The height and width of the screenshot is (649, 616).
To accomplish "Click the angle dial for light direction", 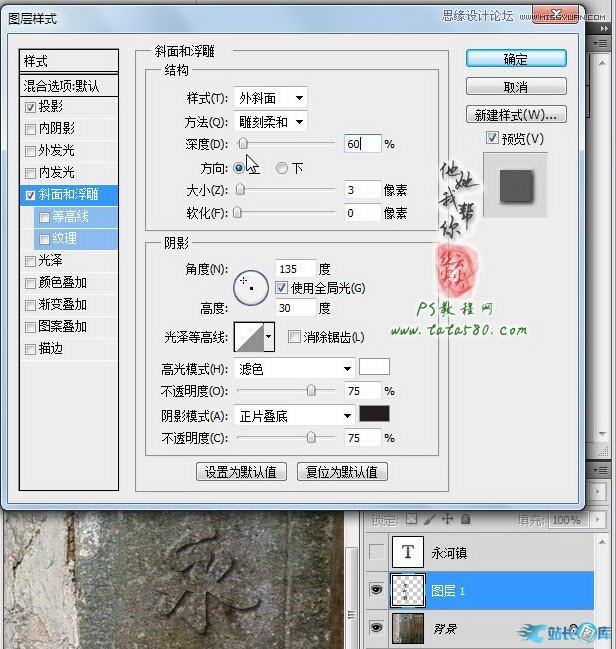I will click(x=251, y=288).
